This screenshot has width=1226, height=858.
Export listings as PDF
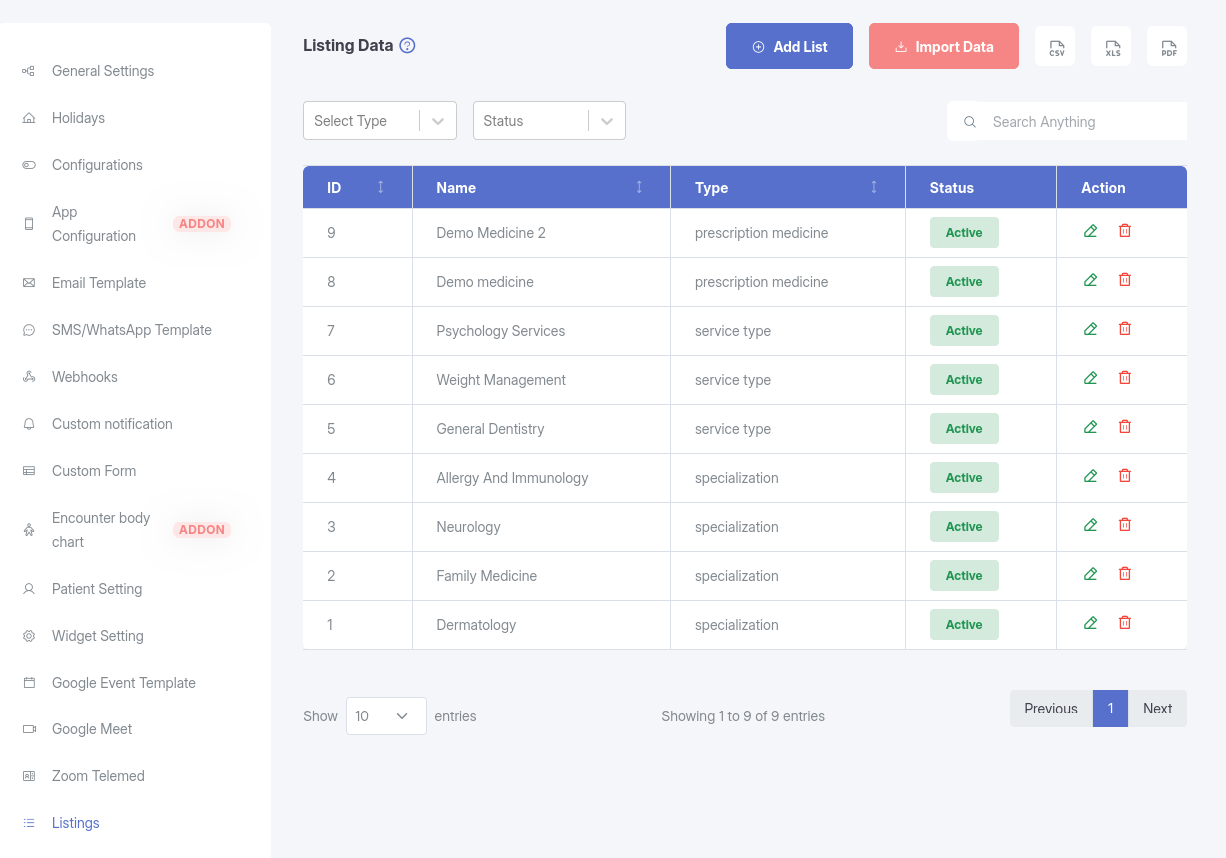click(x=1168, y=47)
